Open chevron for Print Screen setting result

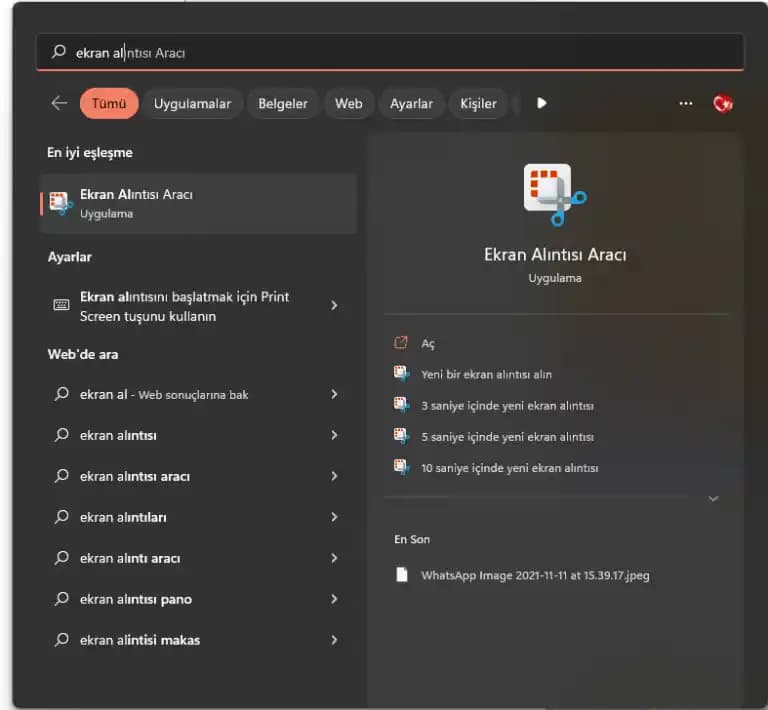click(x=334, y=305)
